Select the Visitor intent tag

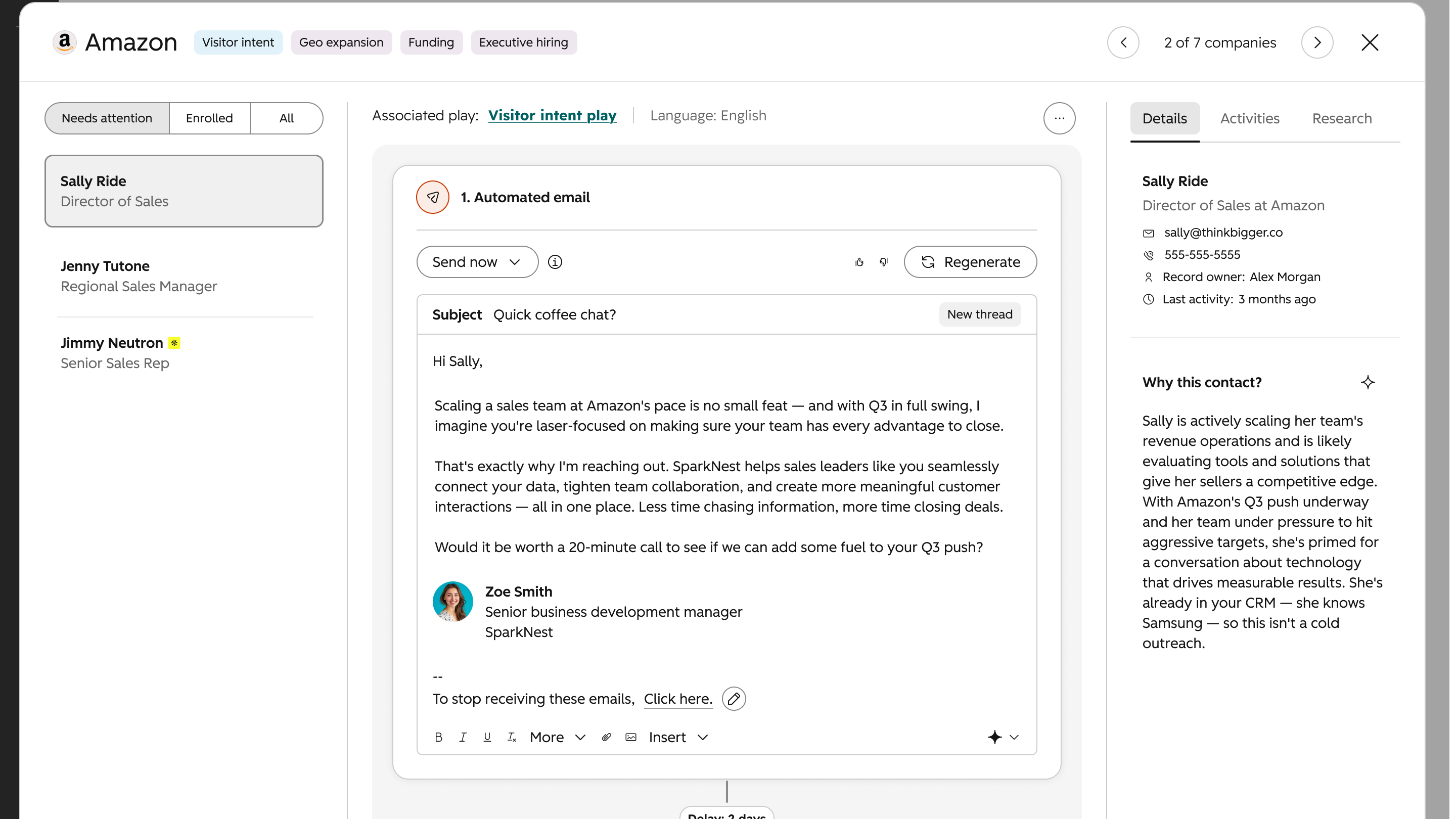238,42
